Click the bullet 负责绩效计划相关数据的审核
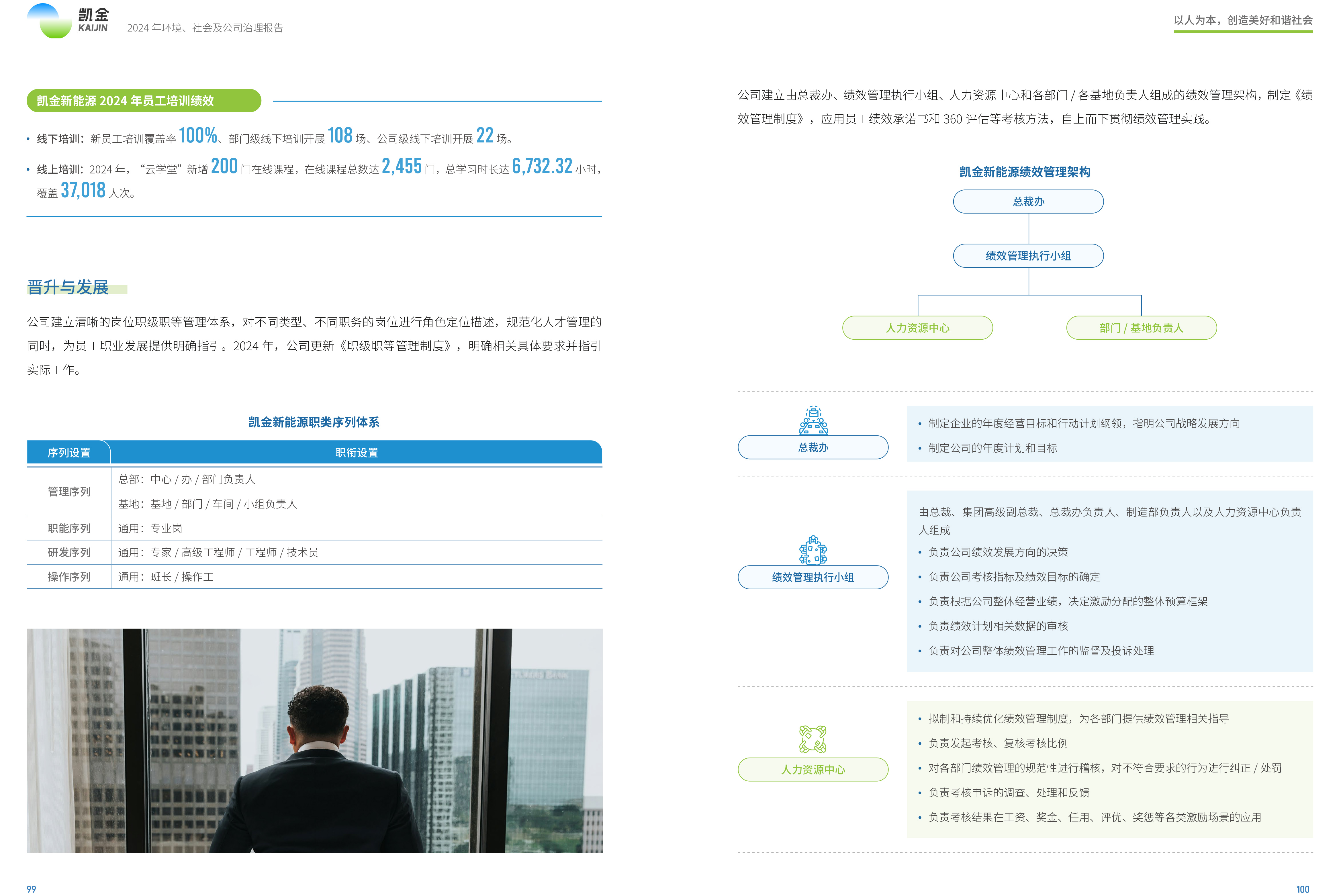The height and width of the screenshot is (896, 1343). [x=998, y=626]
